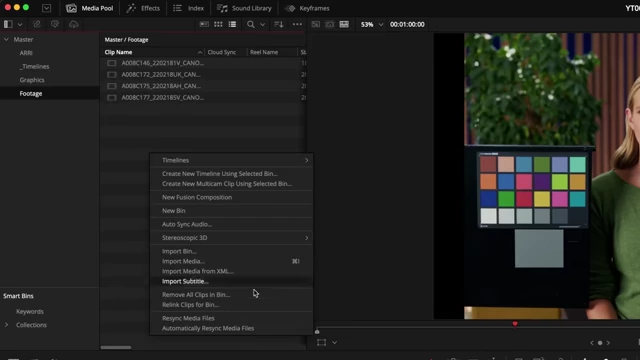Collapse the Master bin tree

pos(6,40)
